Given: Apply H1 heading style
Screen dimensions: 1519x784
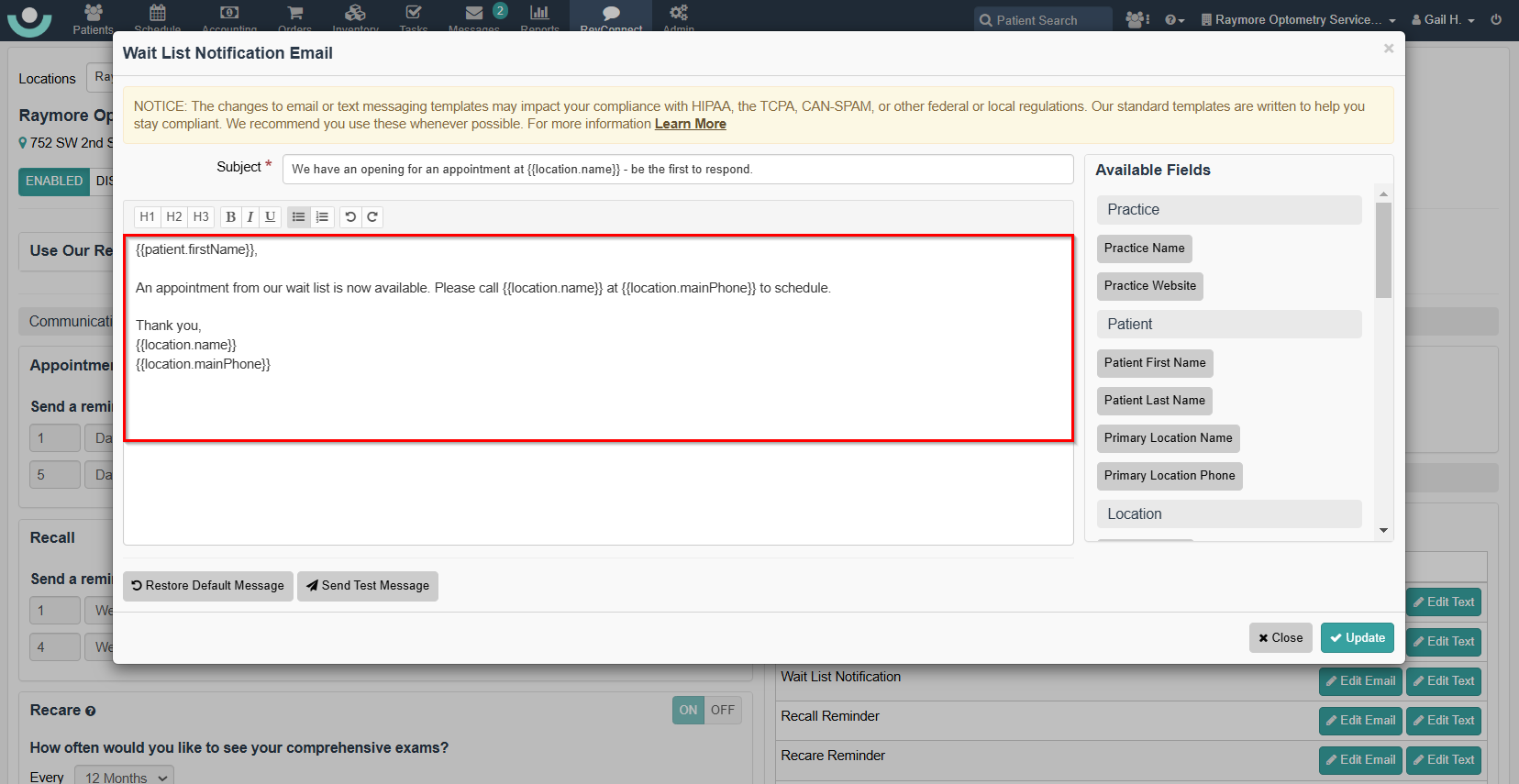Looking at the screenshot, I should (147, 217).
